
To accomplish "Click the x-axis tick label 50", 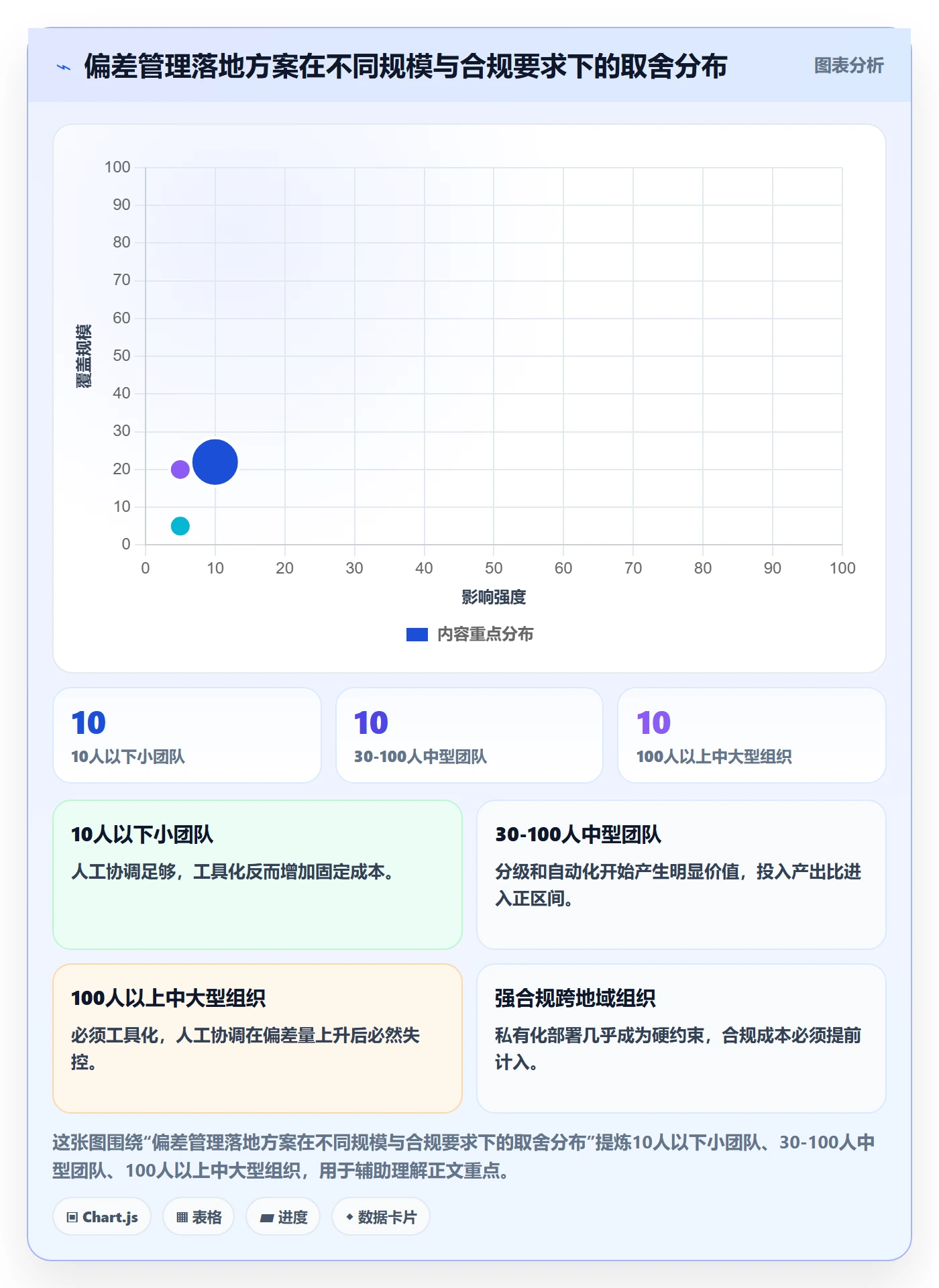I will 494,568.
